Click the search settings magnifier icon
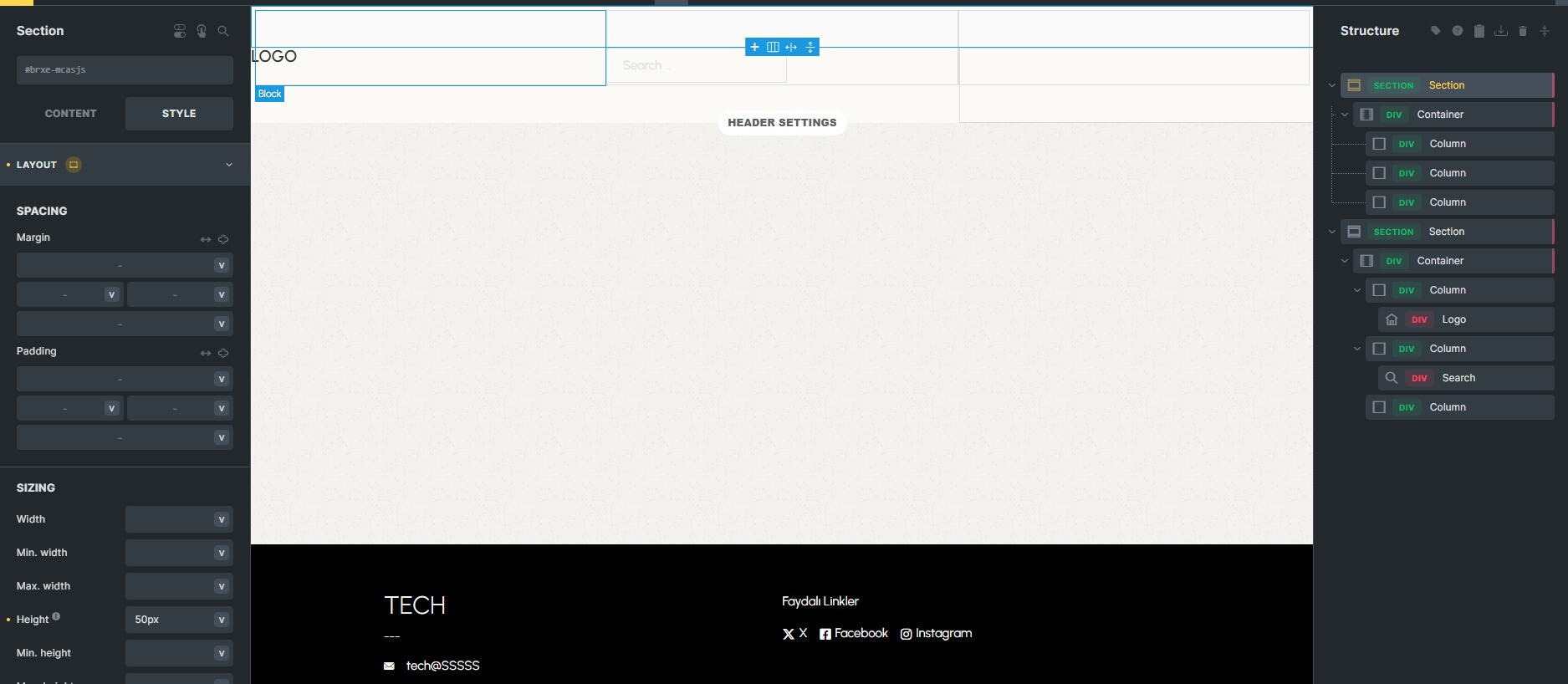This screenshot has width=1568, height=684. pos(223,31)
